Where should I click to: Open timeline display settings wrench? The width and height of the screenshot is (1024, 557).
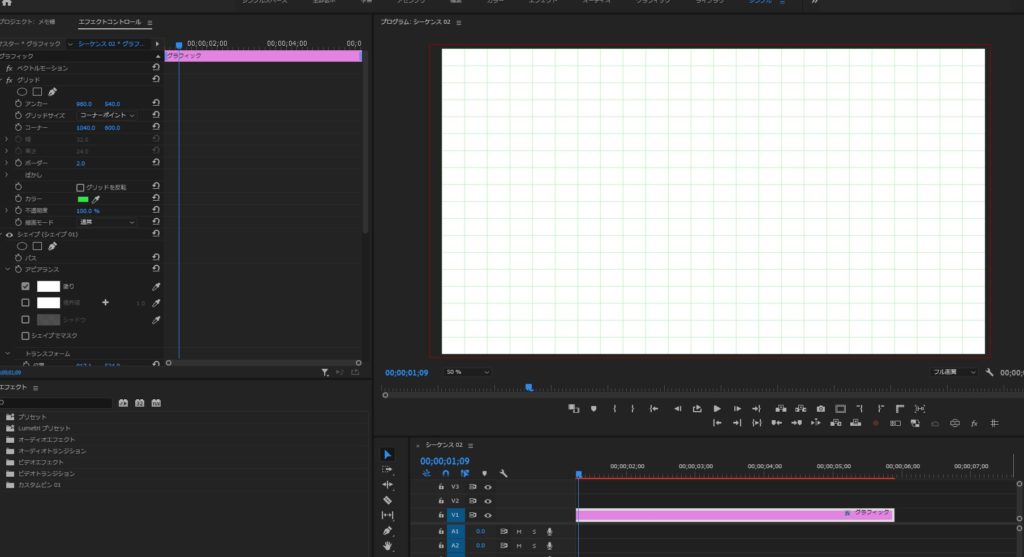click(504, 473)
